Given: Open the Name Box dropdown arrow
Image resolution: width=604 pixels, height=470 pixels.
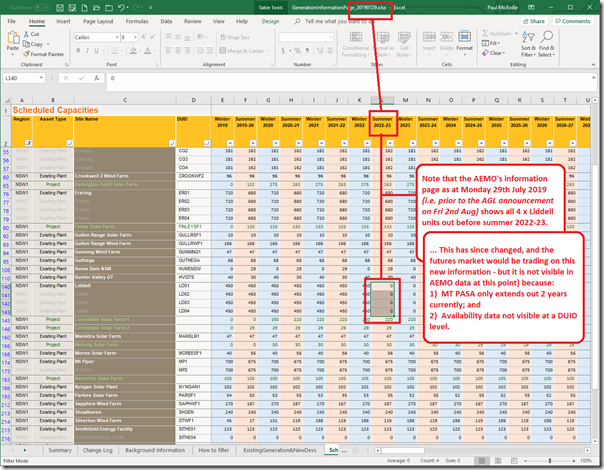Looking at the screenshot, I should (x=41, y=78).
